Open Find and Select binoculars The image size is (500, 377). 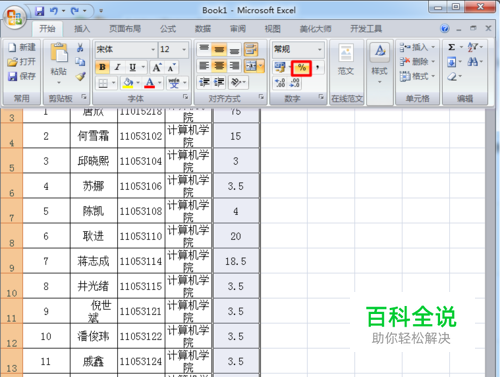coord(475,62)
